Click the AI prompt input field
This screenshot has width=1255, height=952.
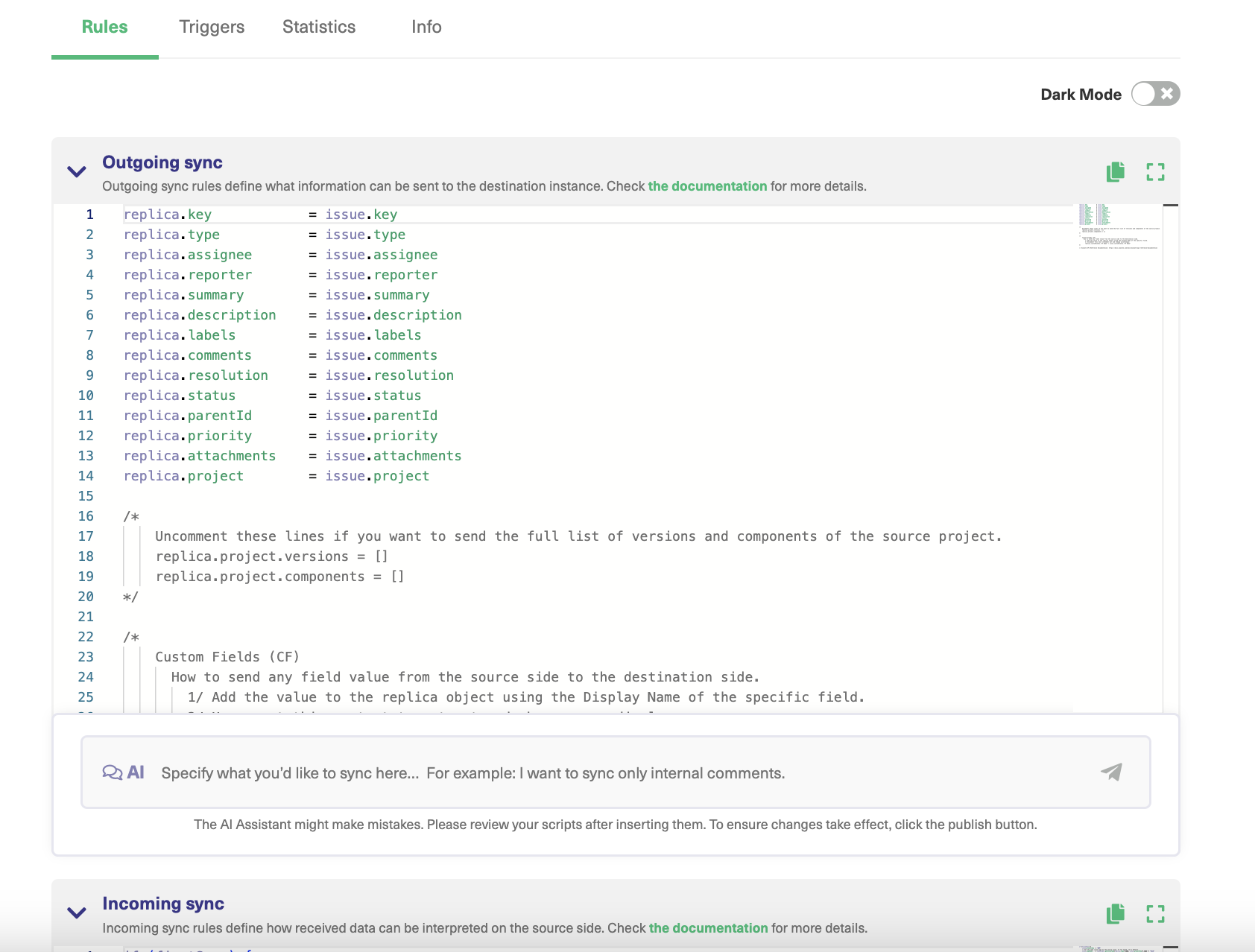522,773
